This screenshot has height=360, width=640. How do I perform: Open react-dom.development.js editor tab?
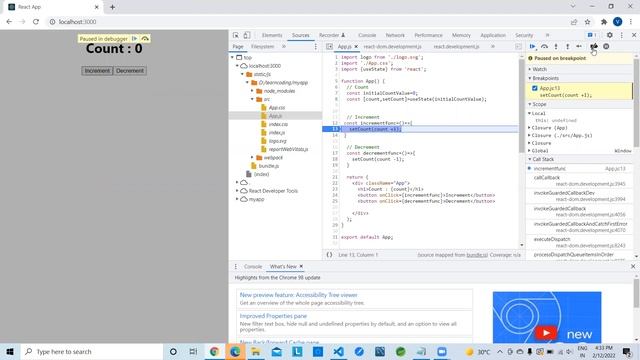pyautogui.click(x=392, y=47)
